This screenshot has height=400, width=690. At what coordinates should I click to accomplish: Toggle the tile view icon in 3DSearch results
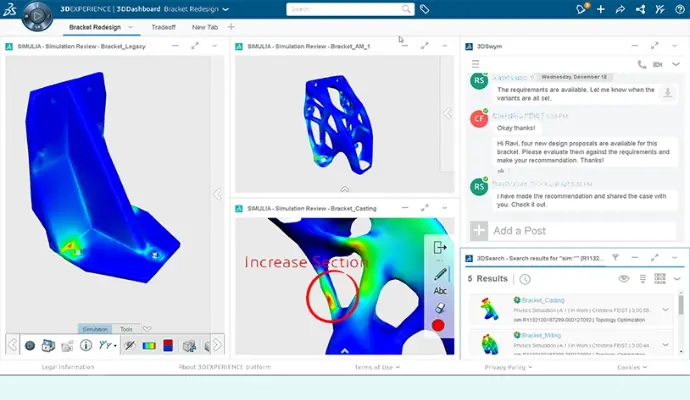tap(659, 279)
